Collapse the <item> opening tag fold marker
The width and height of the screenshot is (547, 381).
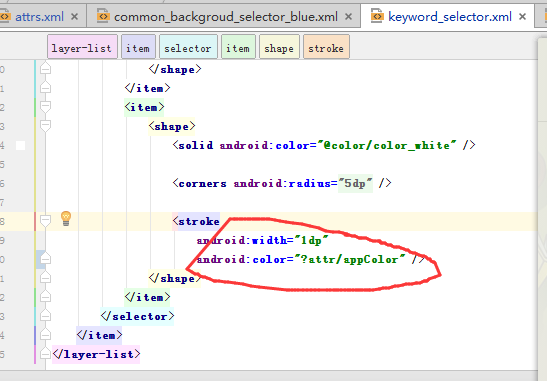click(x=45, y=107)
